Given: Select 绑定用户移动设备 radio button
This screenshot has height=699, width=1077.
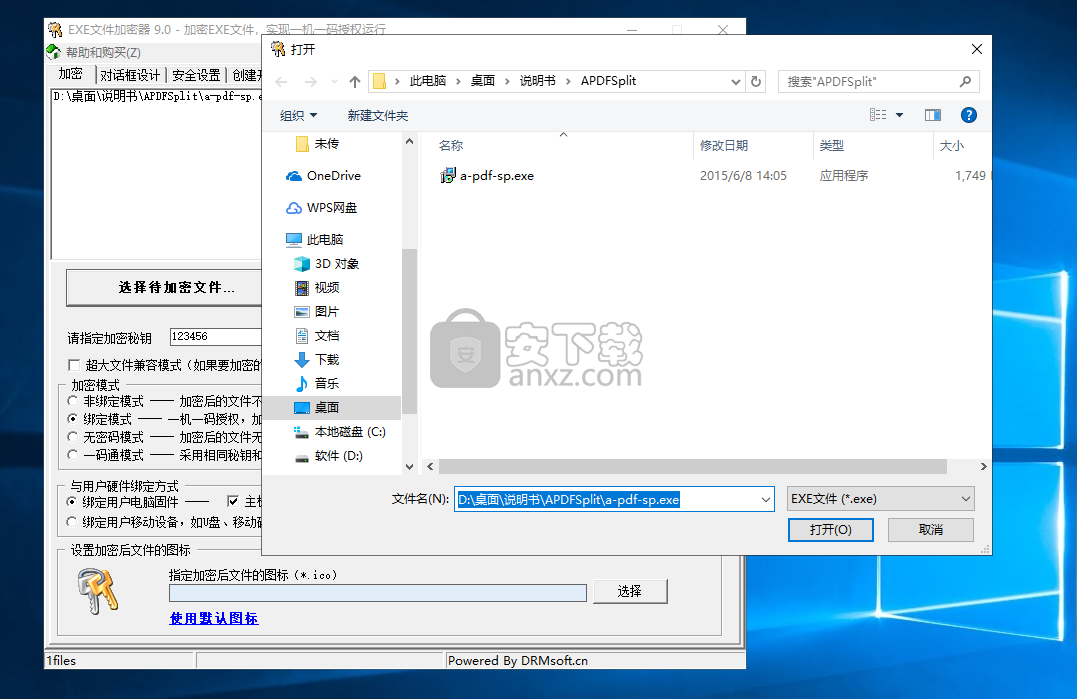Looking at the screenshot, I should [x=71, y=523].
